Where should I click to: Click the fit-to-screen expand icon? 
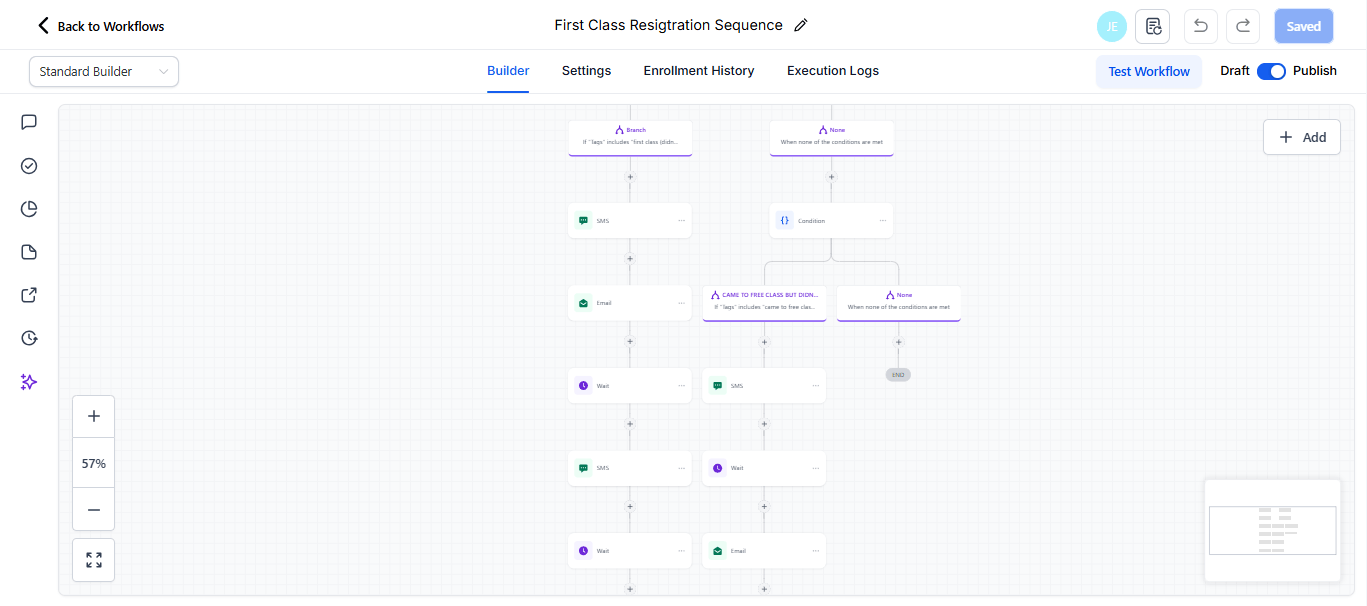pos(94,560)
